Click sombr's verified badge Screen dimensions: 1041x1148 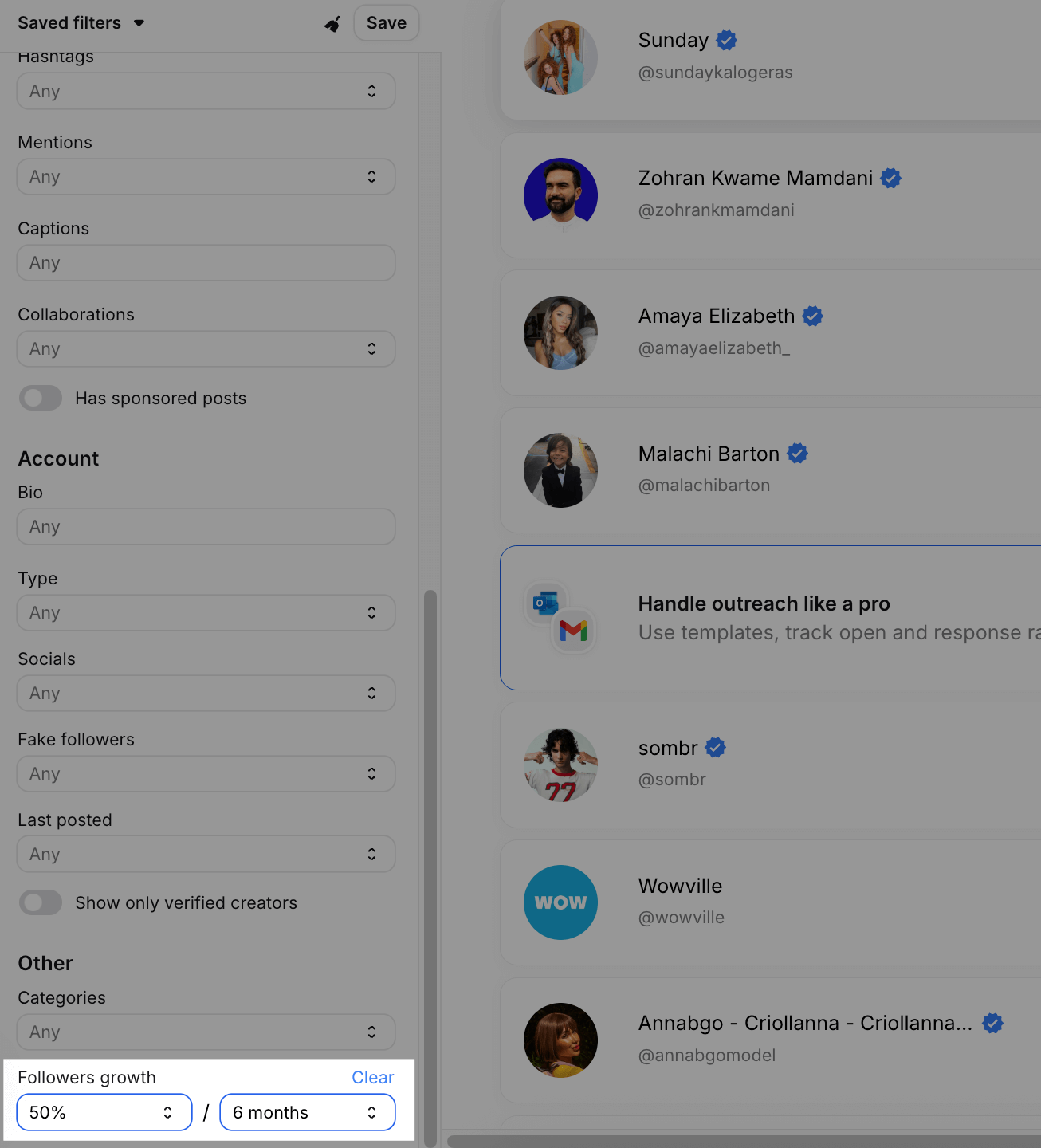(x=716, y=748)
